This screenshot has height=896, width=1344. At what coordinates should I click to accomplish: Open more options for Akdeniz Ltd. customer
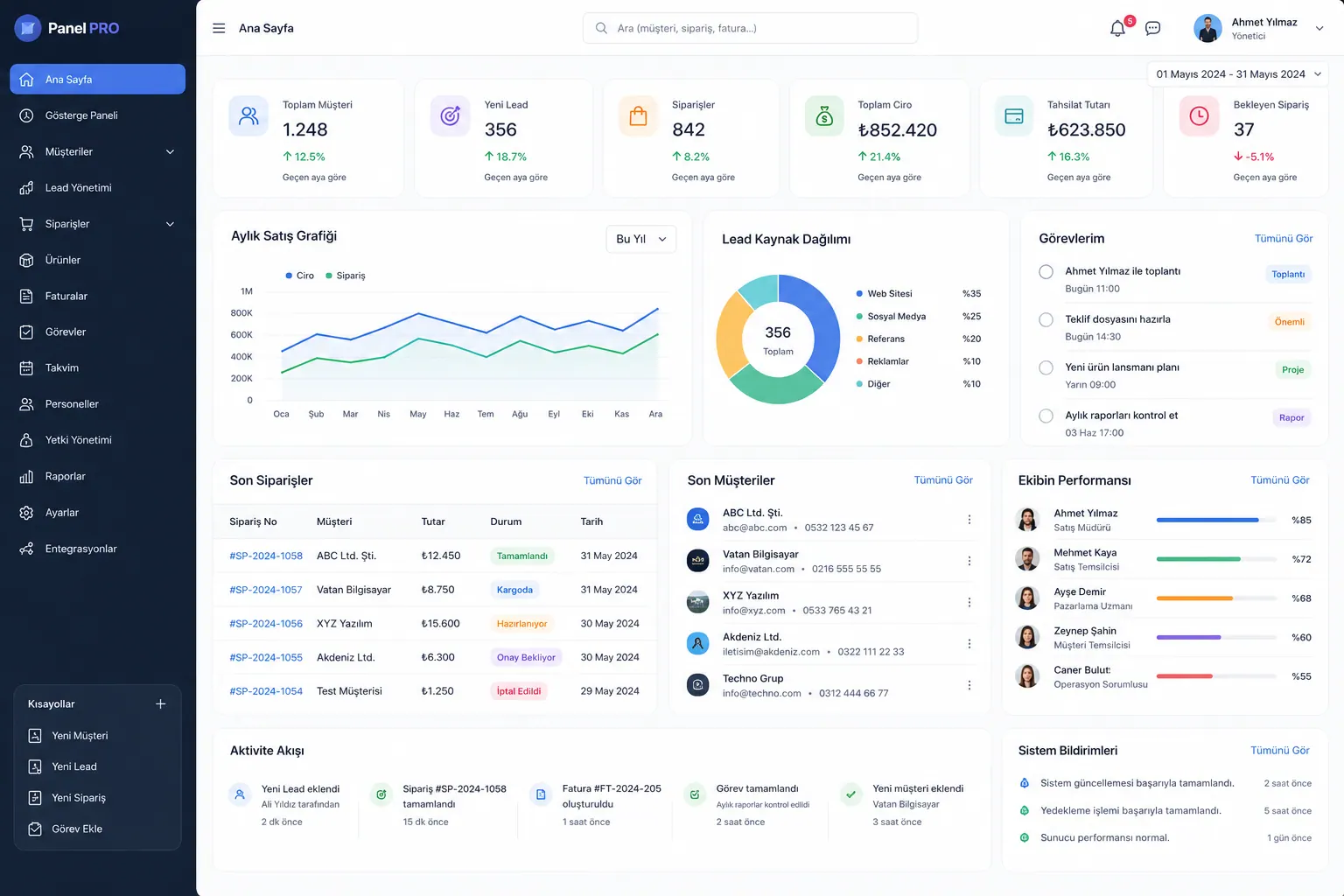click(969, 643)
